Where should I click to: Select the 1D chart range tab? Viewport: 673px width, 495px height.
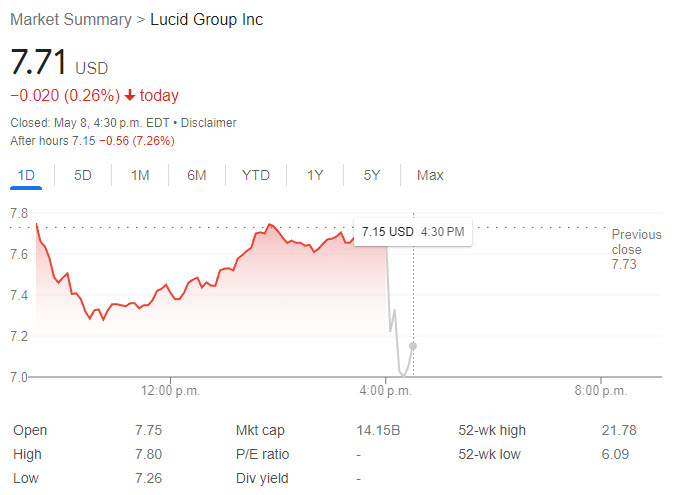click(26, 175)
